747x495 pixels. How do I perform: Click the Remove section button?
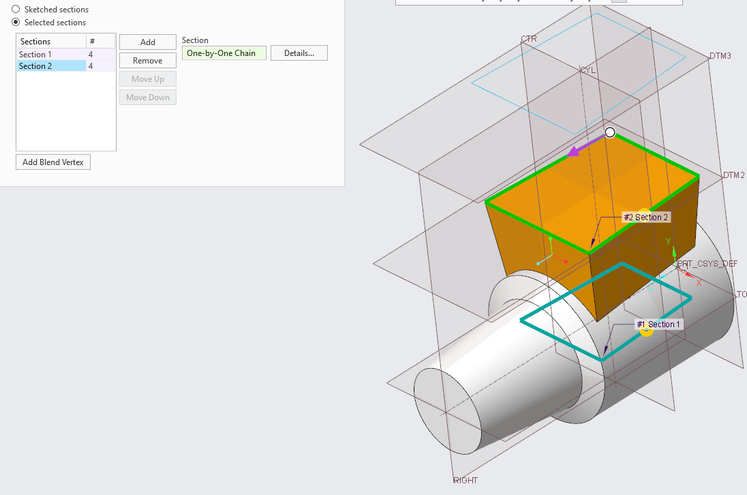[x=147, y=60]
